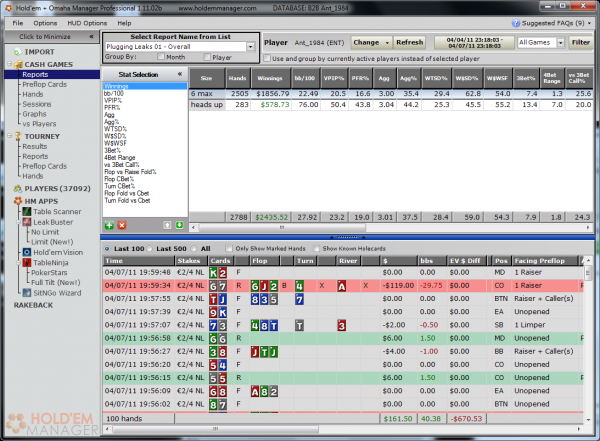Screen dimensions: 600x441
Task: Select Reports under Cash Games
Action: coord(35,74)
